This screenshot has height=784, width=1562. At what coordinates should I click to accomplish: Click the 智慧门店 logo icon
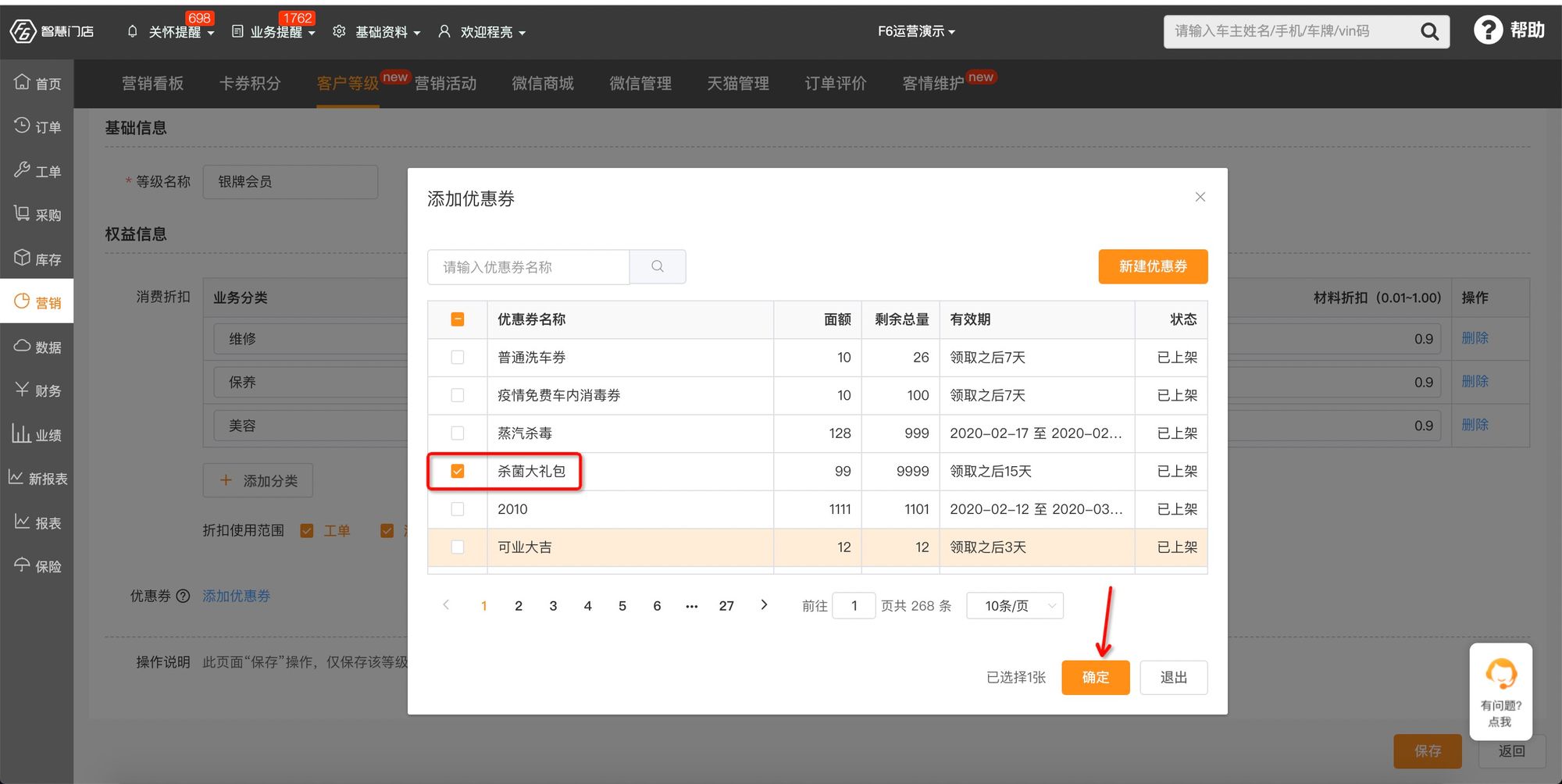point(23,31)
